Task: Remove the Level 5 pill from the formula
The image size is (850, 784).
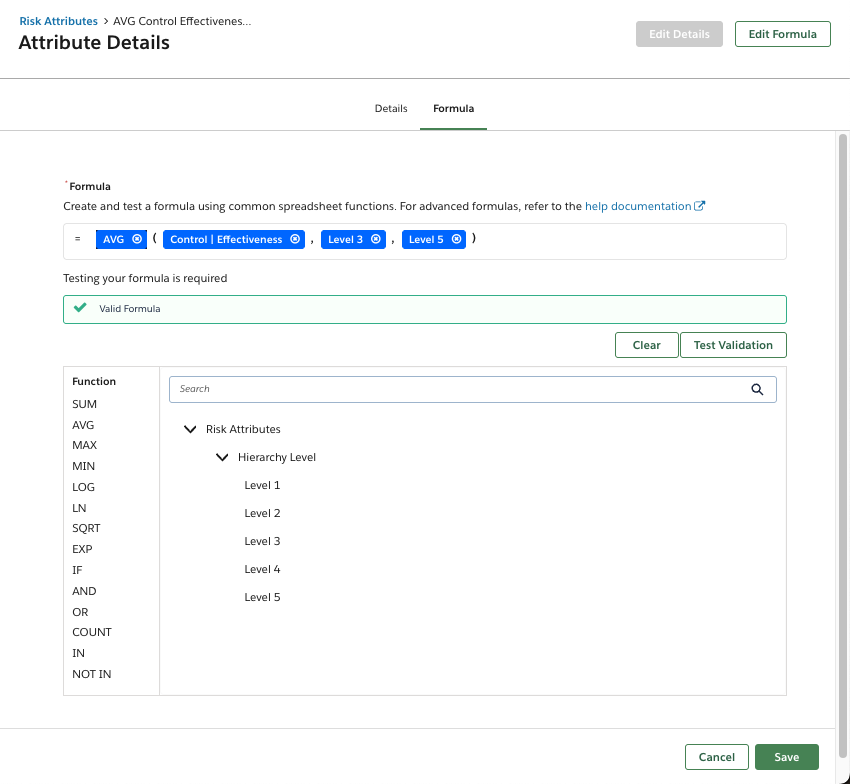Action: point(455,239)
